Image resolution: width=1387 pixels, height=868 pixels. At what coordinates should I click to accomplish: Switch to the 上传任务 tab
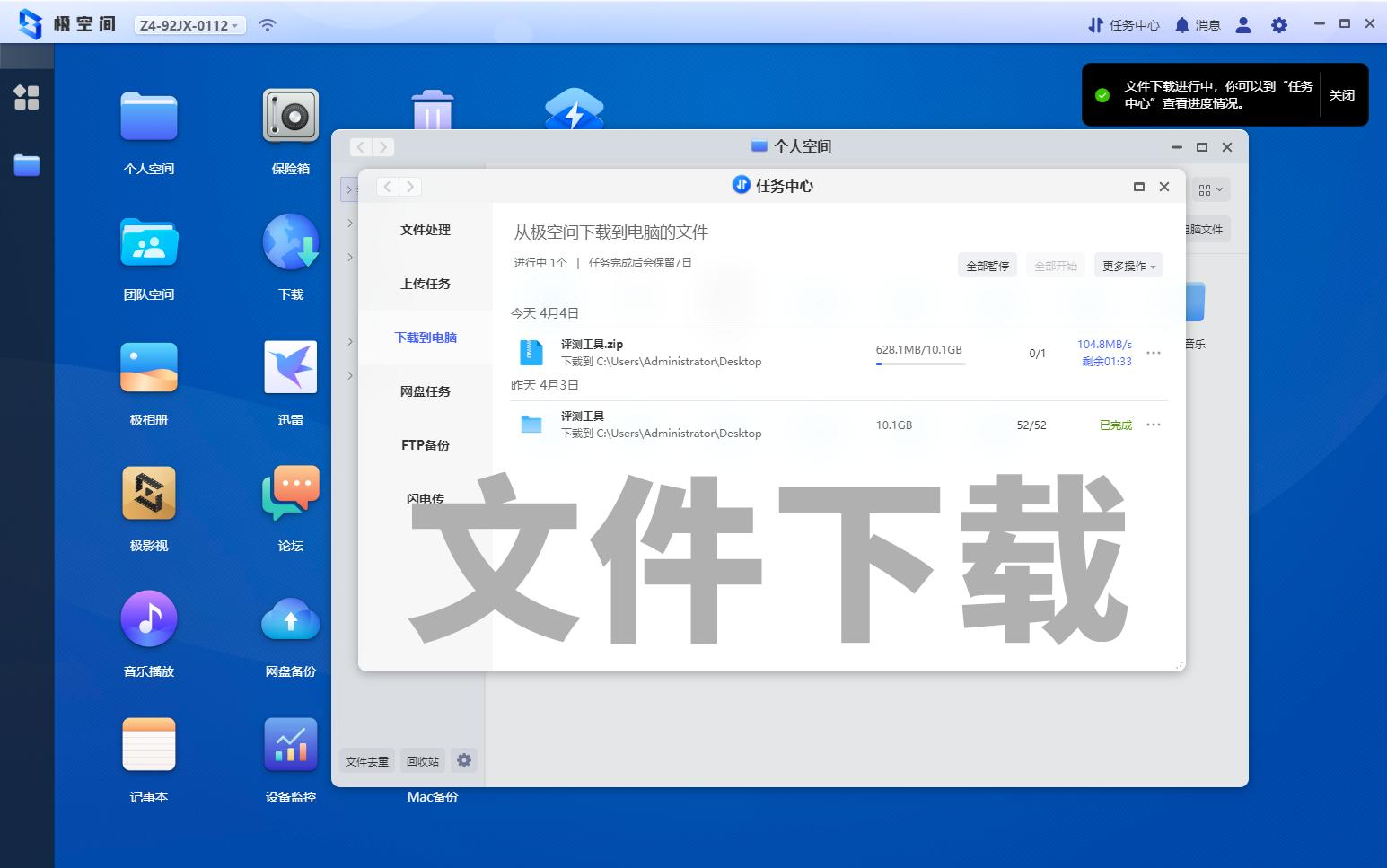click(425, 284)
